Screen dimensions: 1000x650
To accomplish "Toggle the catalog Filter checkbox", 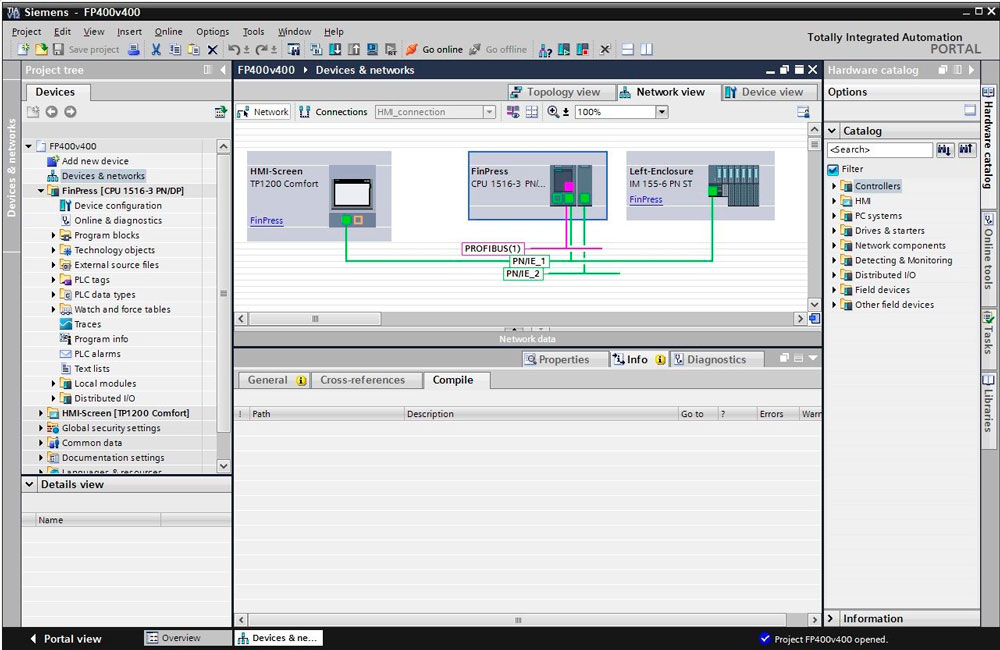I will pyautogui.click(x=833, y=169).
